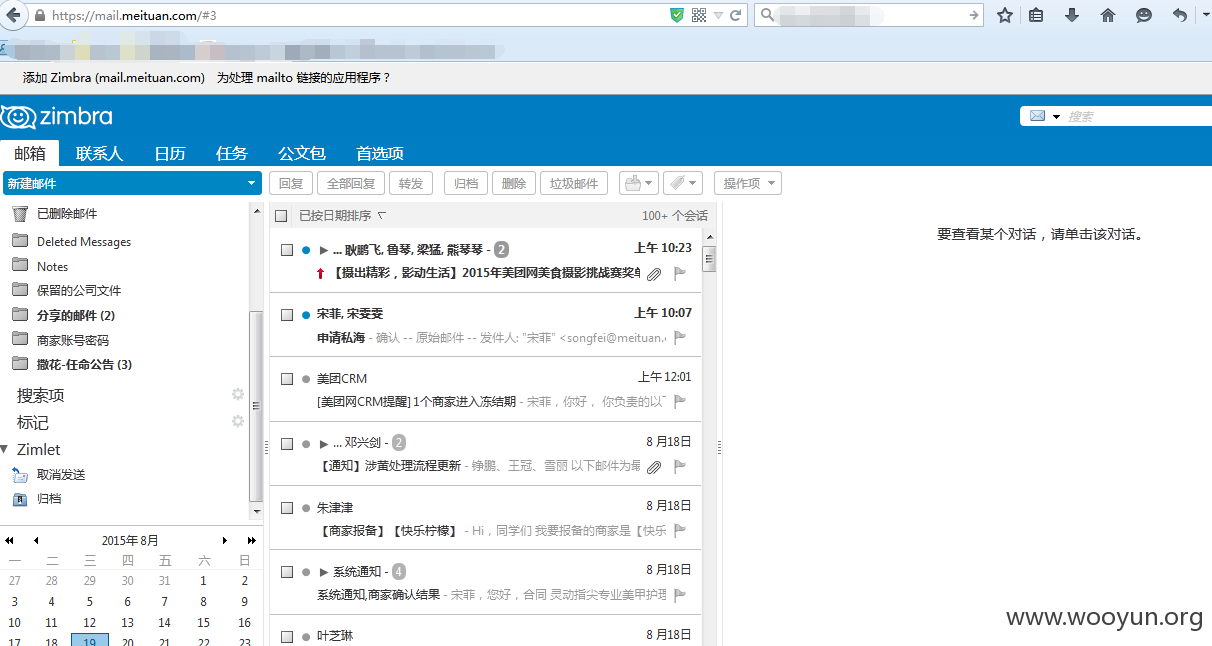Switch to the 日历 tab
The image size is (1212, 646).
coord(170,153)
